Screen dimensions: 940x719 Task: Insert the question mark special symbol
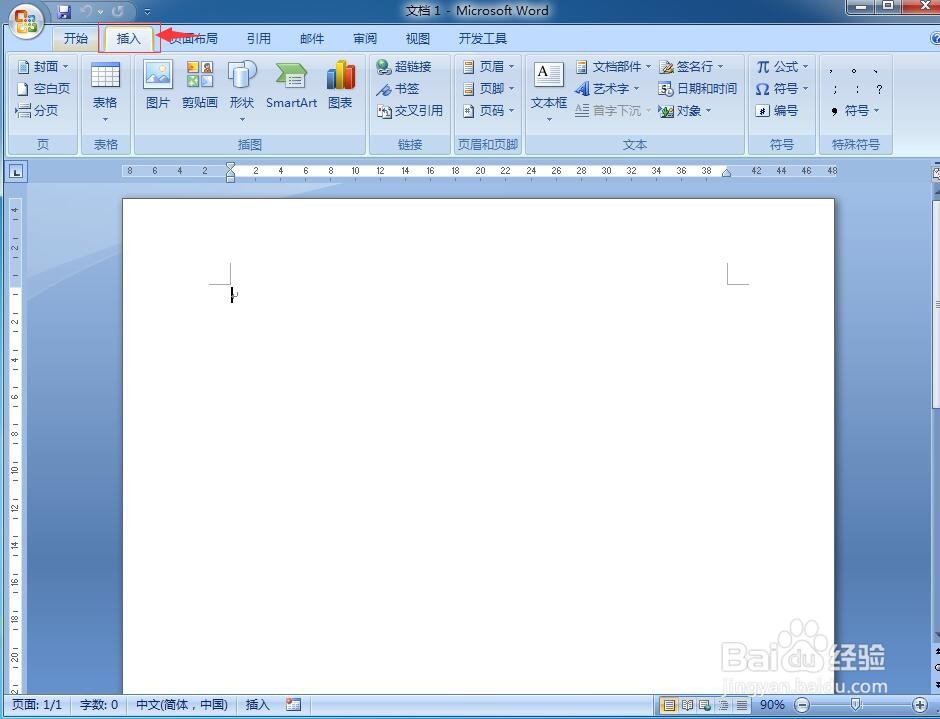[x=879, y=89]
